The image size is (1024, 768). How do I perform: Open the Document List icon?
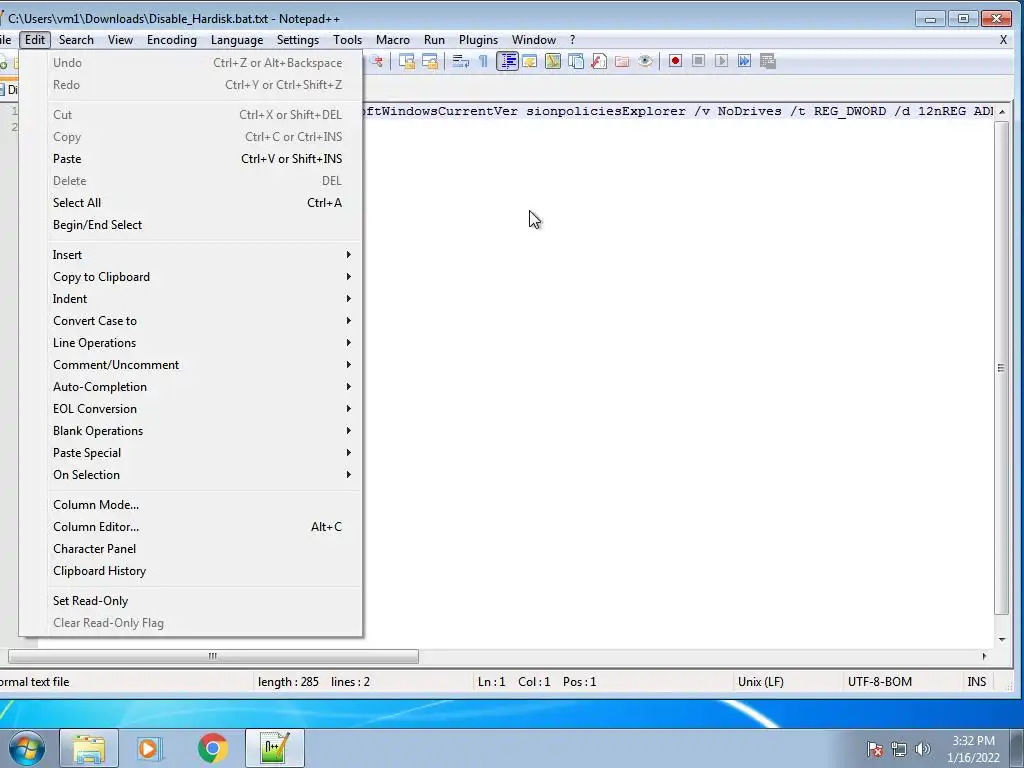pyautogui.click(x=575, y=61)
